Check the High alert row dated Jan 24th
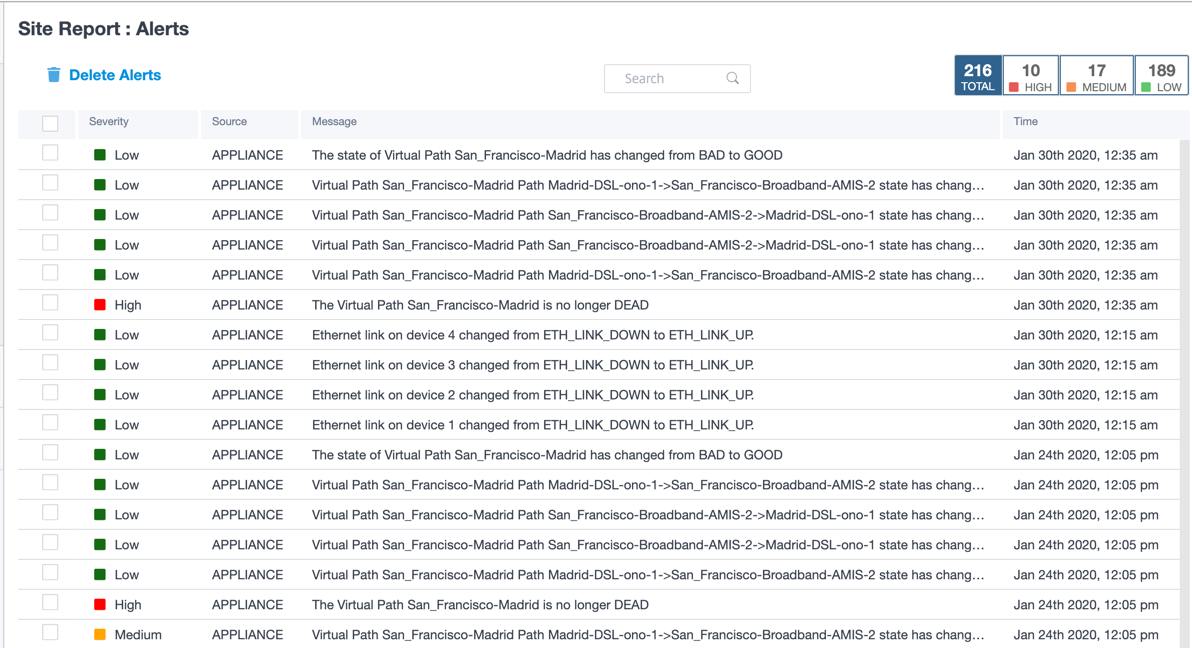This screenshot has width=1192, height=648. (50, 602)
